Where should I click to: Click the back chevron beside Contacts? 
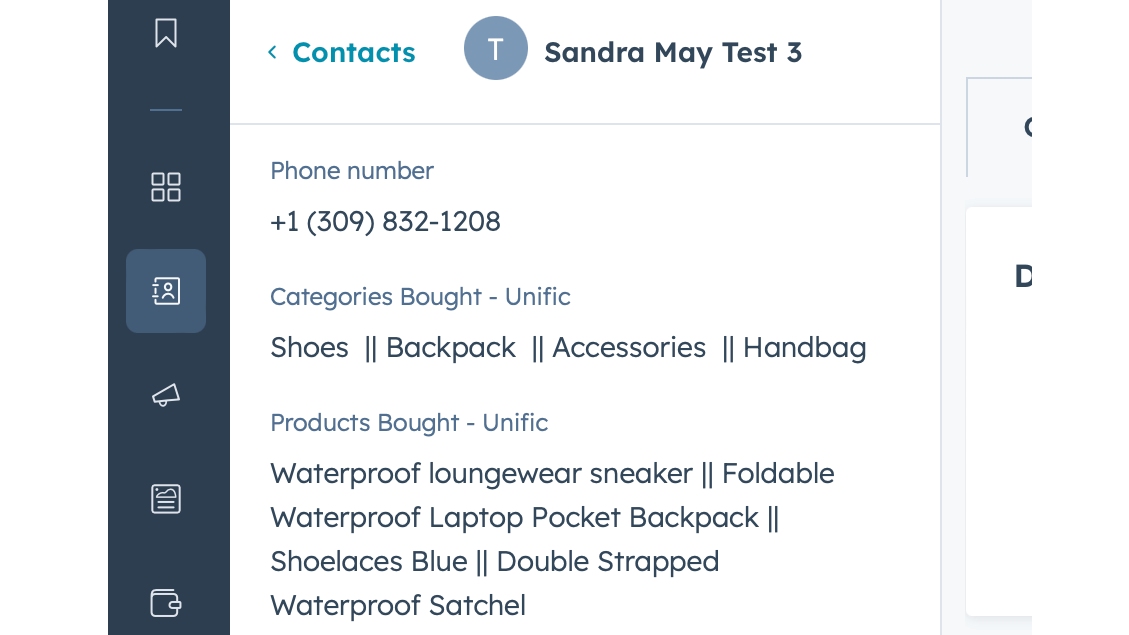(272, 52)
